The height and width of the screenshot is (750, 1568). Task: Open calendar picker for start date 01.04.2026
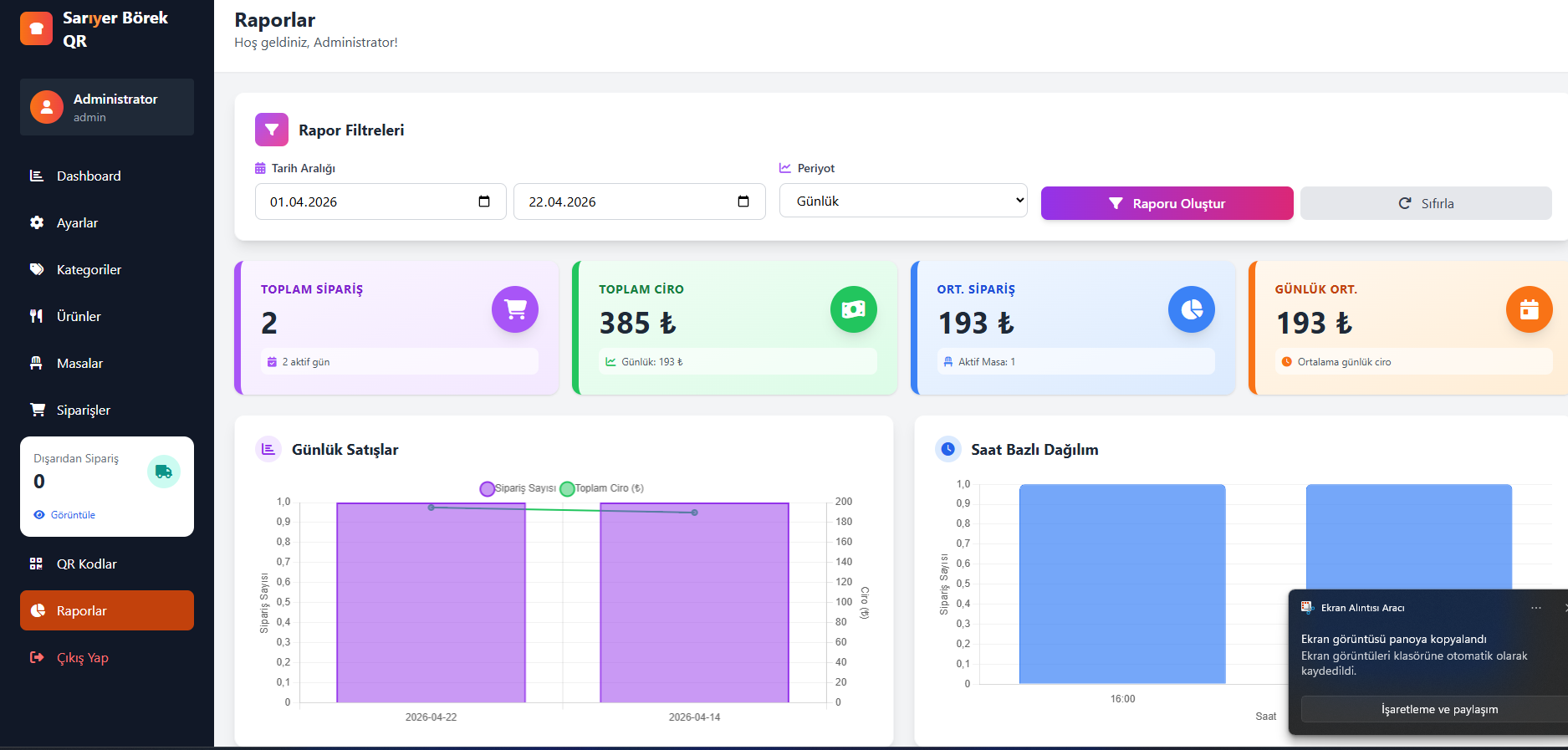pos(484,202)
